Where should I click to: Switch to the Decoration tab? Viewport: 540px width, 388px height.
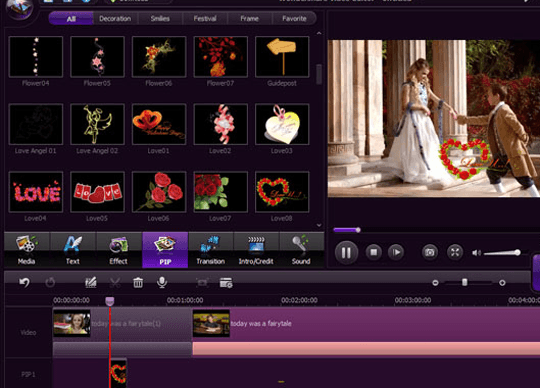click(115, 19)
